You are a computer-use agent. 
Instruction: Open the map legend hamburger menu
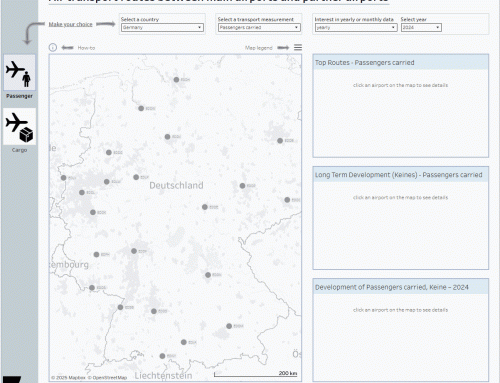tap(298, 48)
